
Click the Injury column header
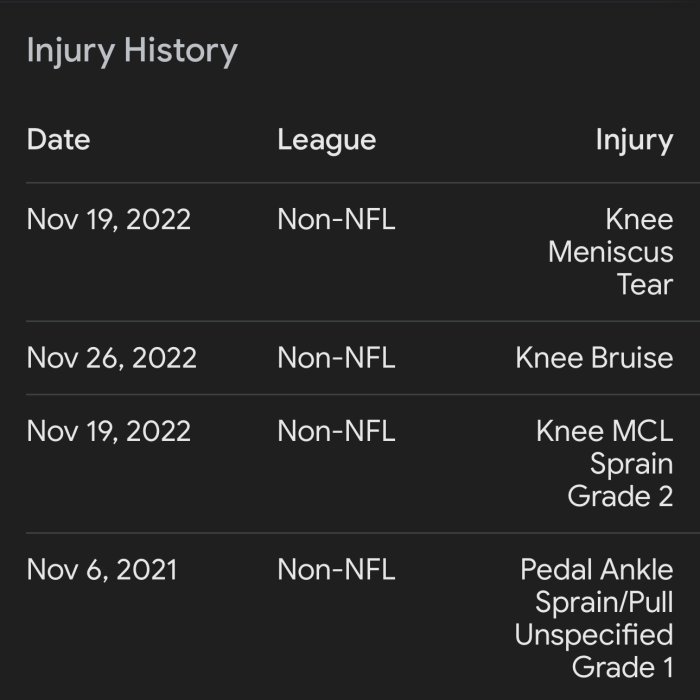pyautogui.click(x=634, y=139)
